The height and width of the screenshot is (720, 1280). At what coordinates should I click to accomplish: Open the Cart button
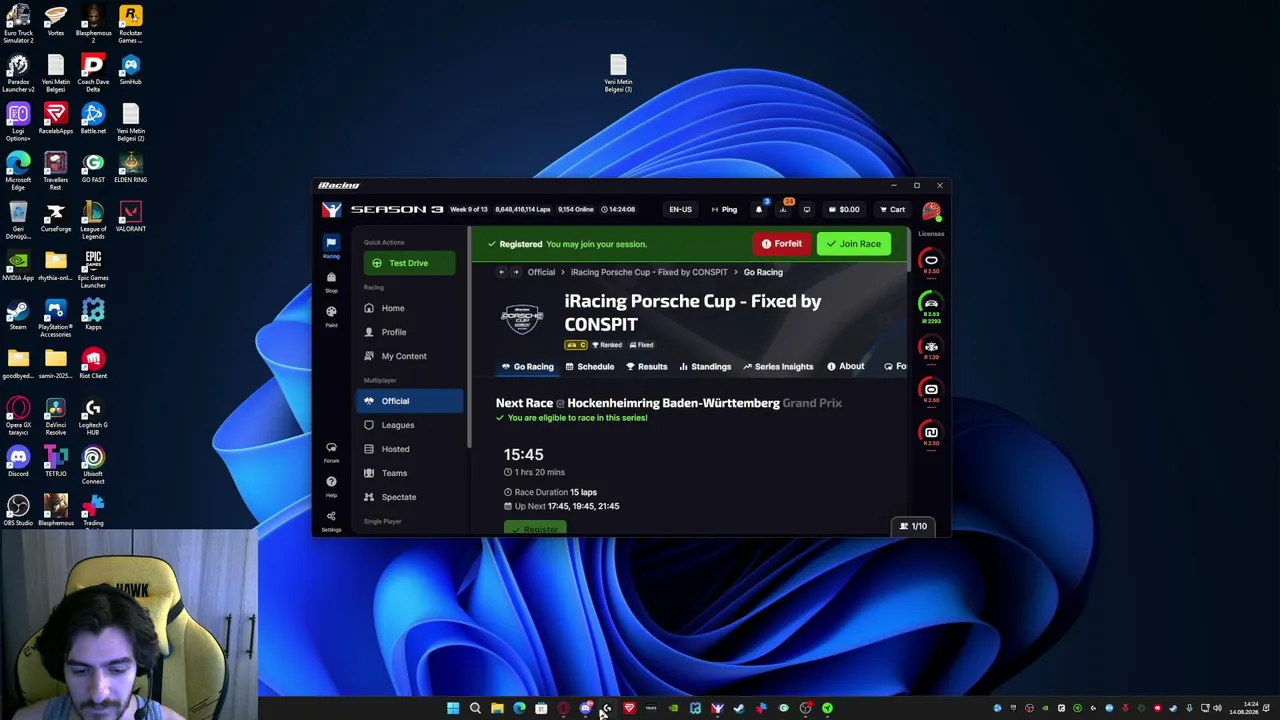click(x=891, y=210)
